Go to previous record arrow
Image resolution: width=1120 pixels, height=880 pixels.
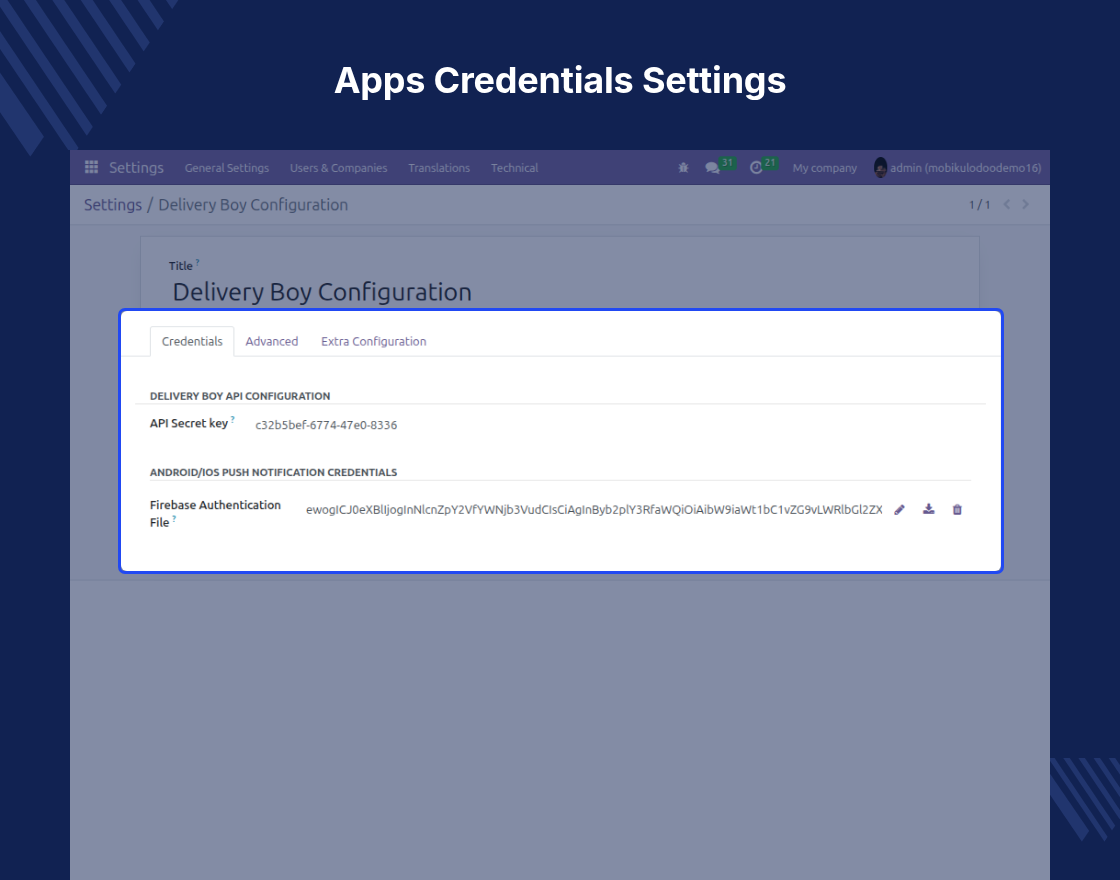pyautogui.click(x=1007, y=204)
